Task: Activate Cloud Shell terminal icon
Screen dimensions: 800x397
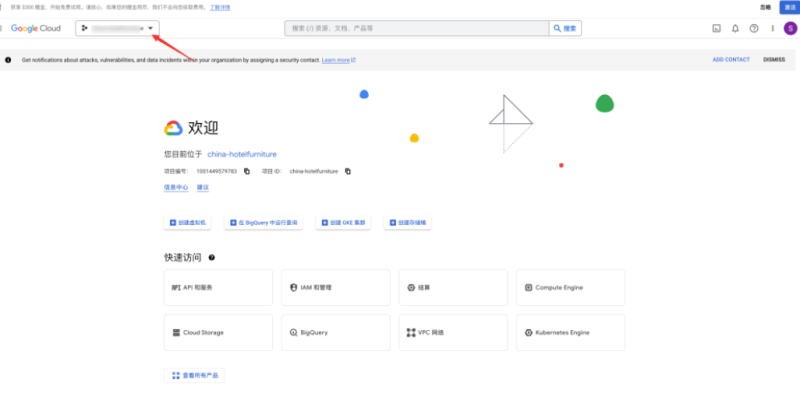Action: tap(716, 29)
